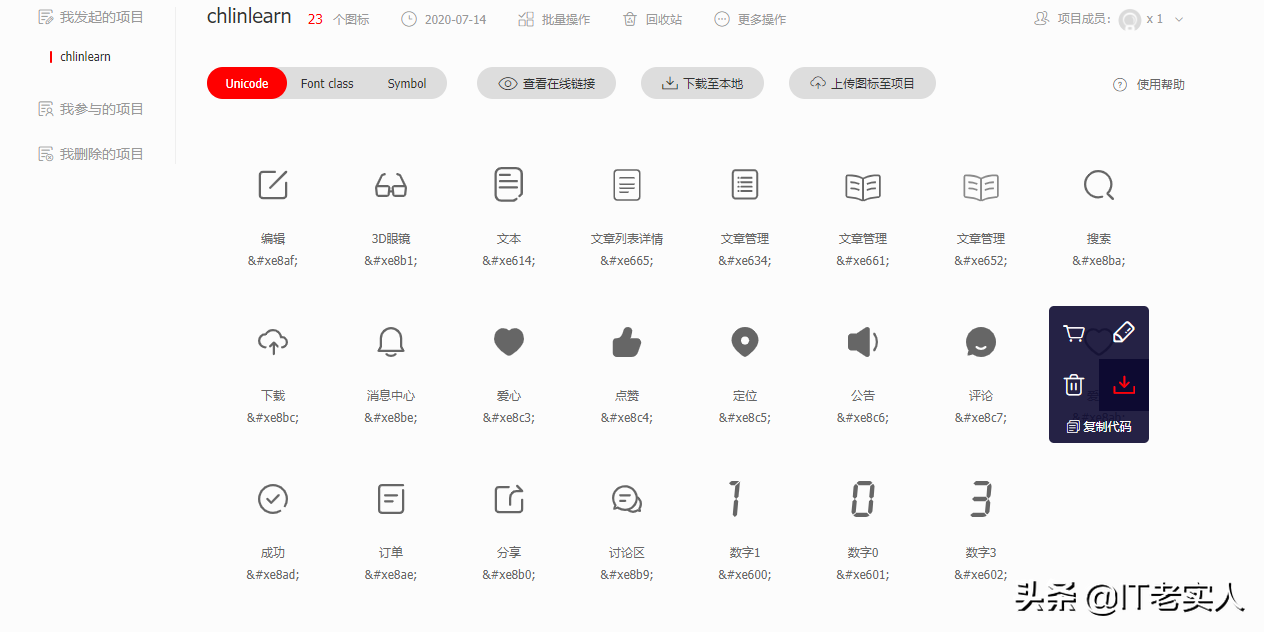The height and width of the screenshot is (632, 1264).
Task: Click the 公告 speaker icon
Action: coord(862,341)
